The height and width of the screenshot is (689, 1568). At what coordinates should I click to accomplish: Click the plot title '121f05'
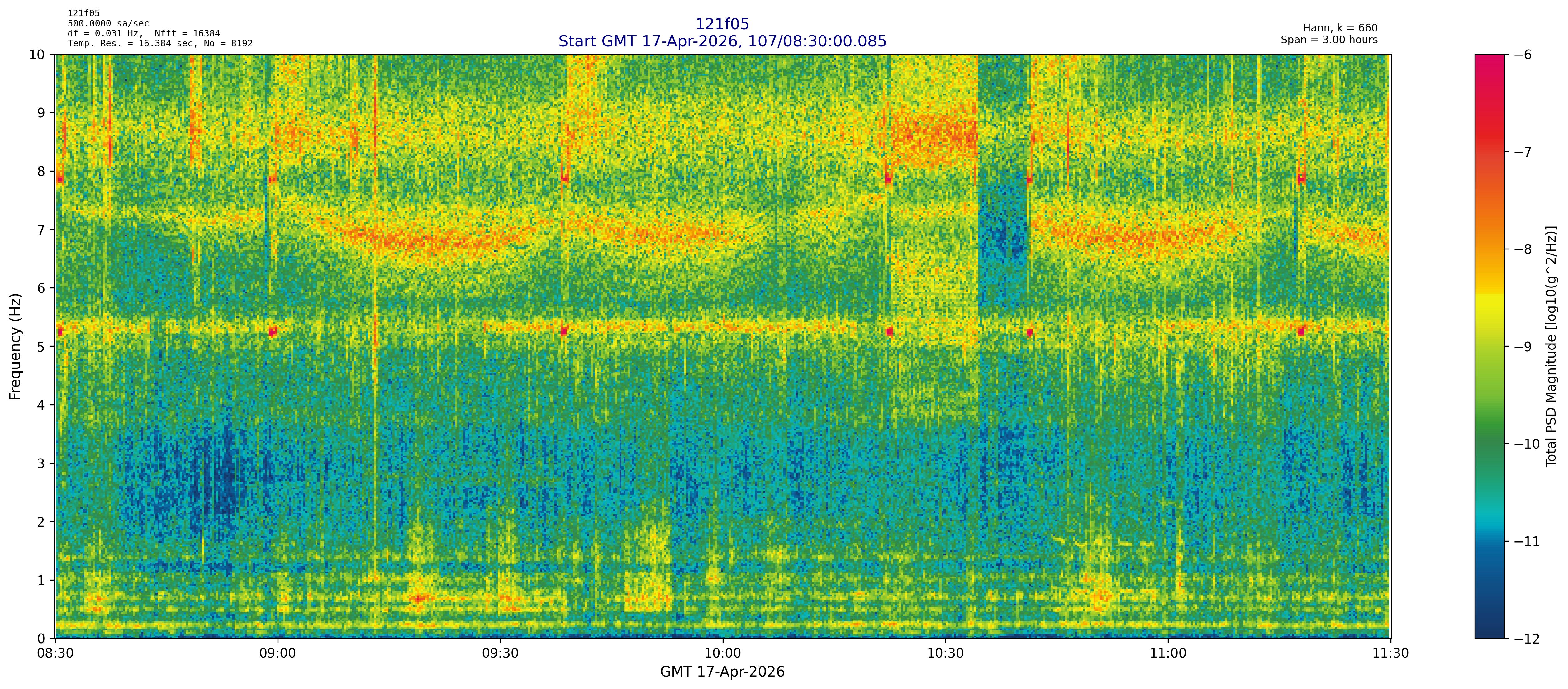click(x=722, y=24)
